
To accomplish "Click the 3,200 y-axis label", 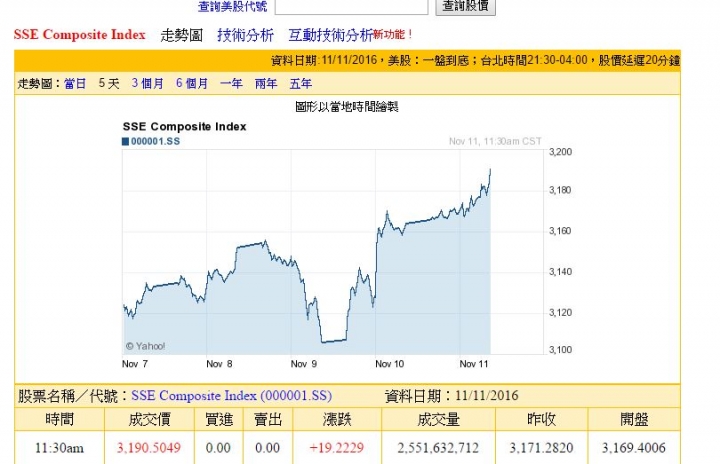I will 561,152.
